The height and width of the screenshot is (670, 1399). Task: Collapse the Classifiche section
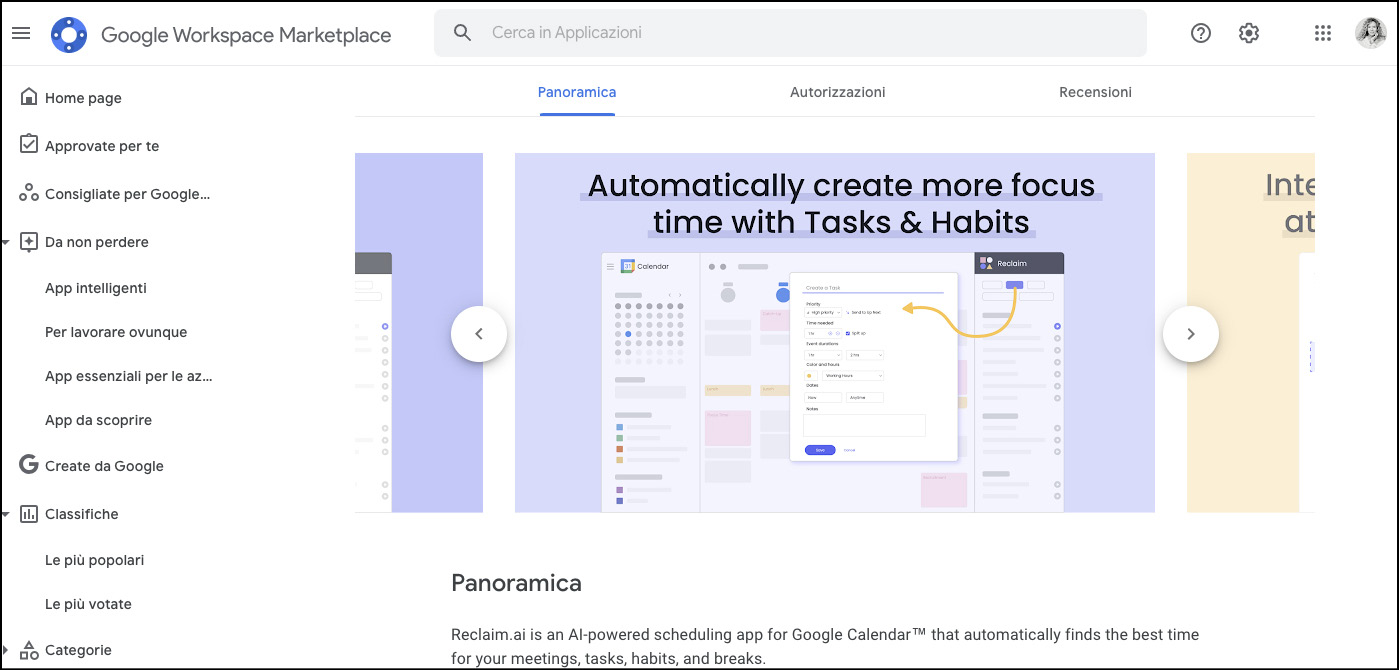tap(6, 514)
